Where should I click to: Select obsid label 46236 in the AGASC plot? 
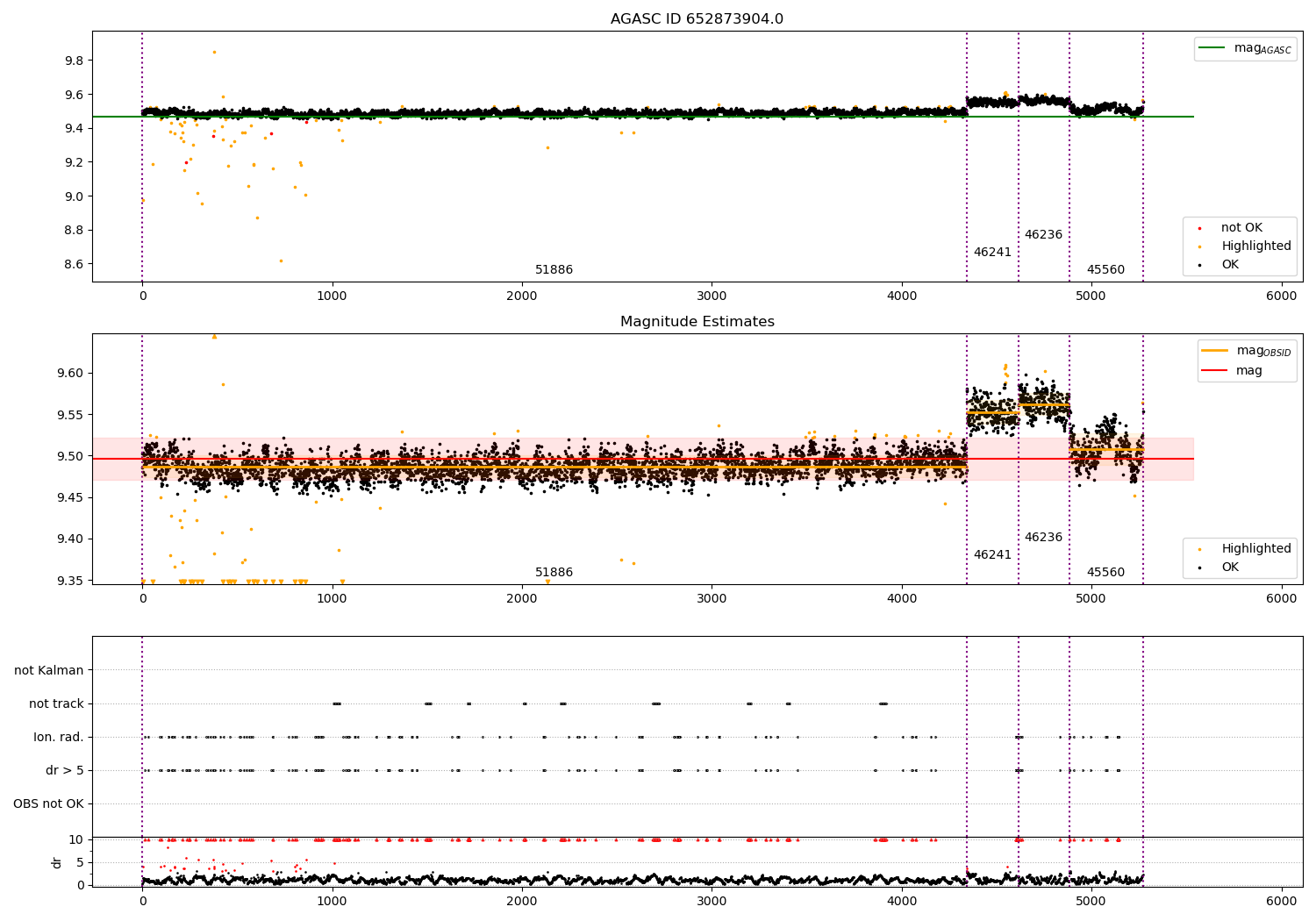(1043, 235)
